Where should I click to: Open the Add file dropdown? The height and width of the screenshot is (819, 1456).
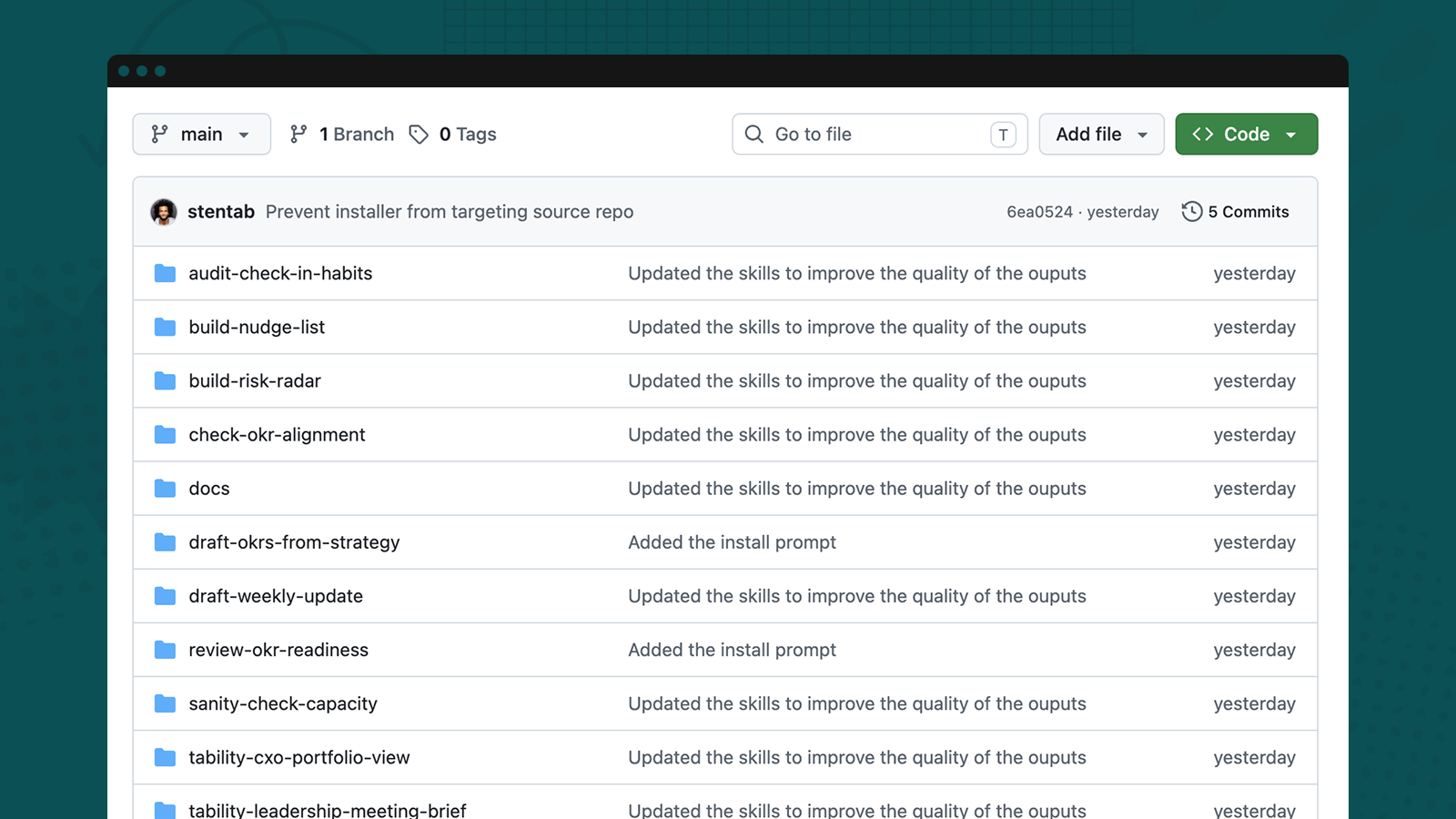[1101, 134]
